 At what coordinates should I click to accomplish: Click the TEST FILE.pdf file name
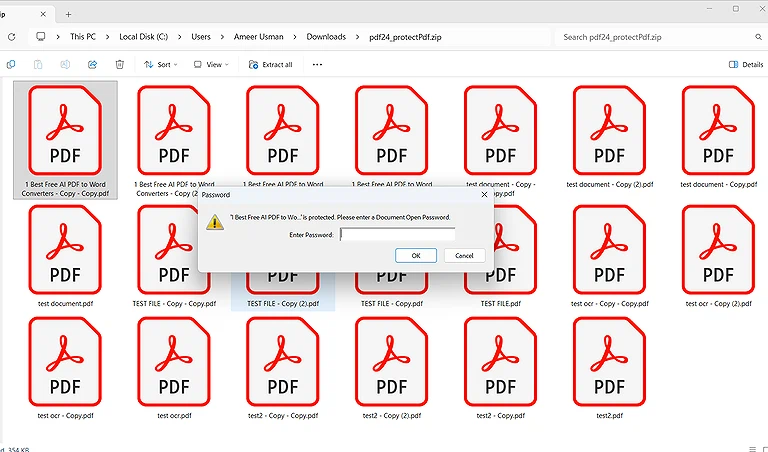click(501, 304)
